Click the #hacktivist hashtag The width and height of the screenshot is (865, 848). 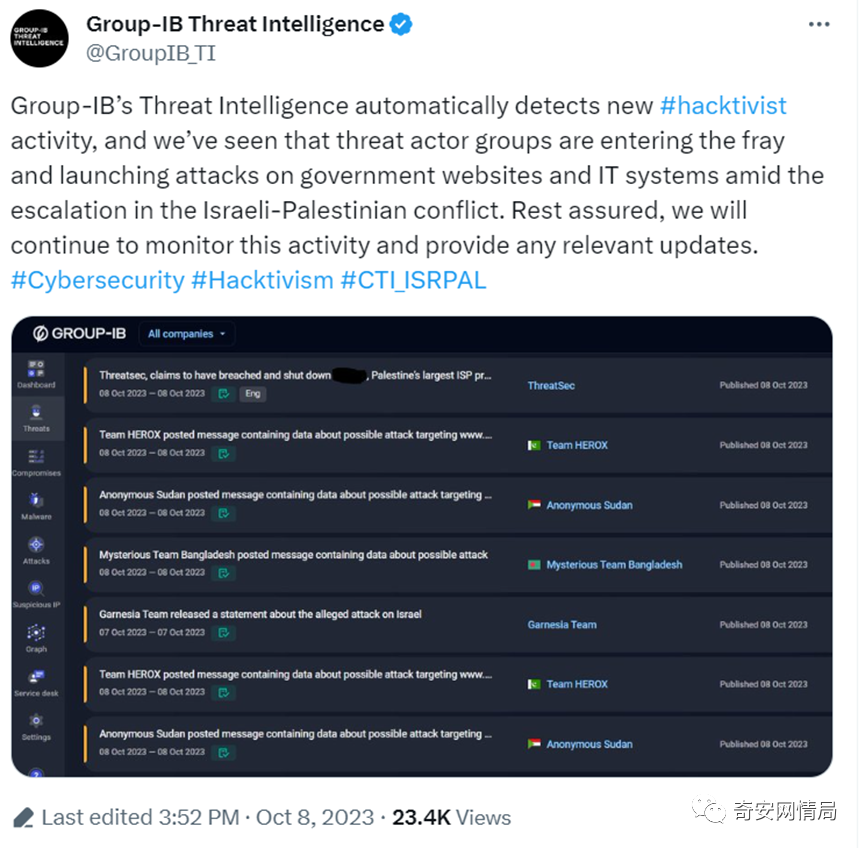pos(723,106)
